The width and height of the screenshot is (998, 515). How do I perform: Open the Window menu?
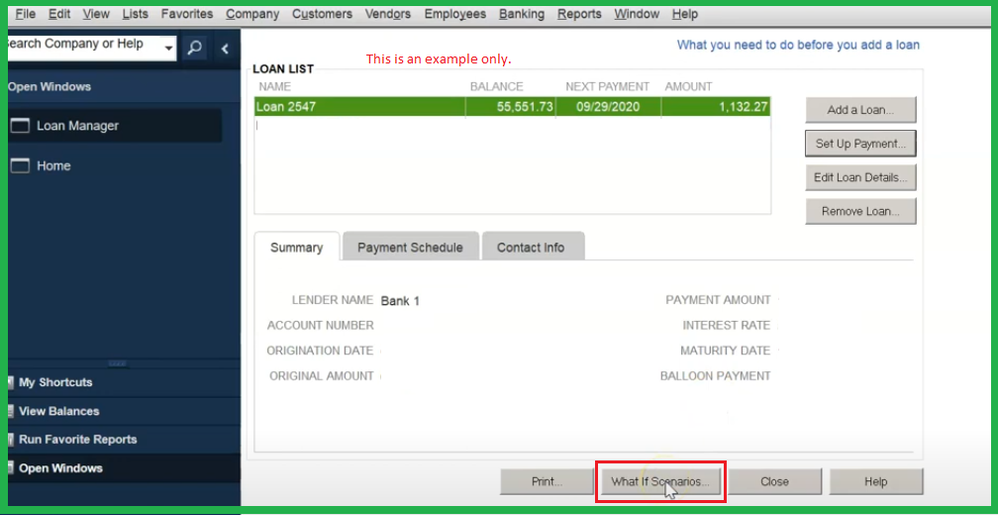(636, 13)
